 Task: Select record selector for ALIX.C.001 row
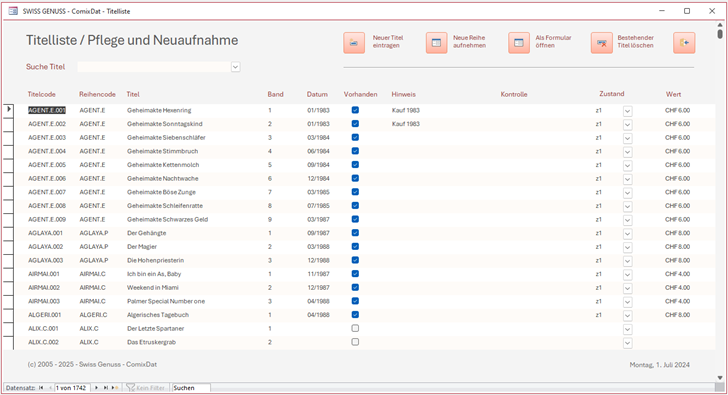(x=8, y=329)
